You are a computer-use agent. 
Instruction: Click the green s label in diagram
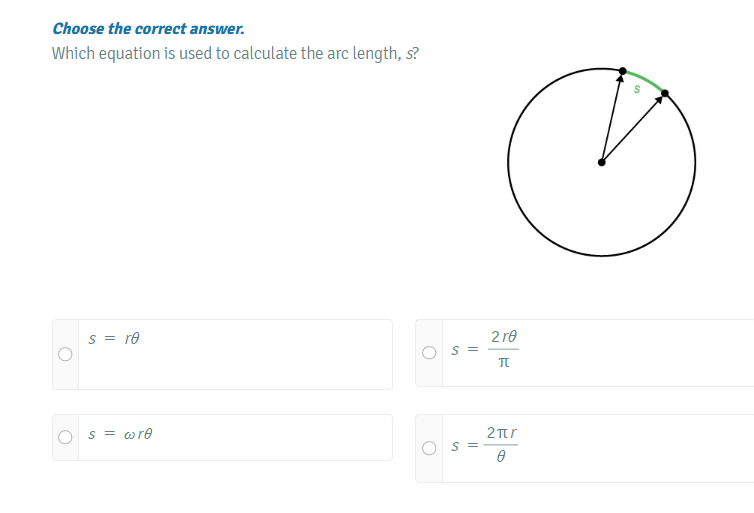637,89
